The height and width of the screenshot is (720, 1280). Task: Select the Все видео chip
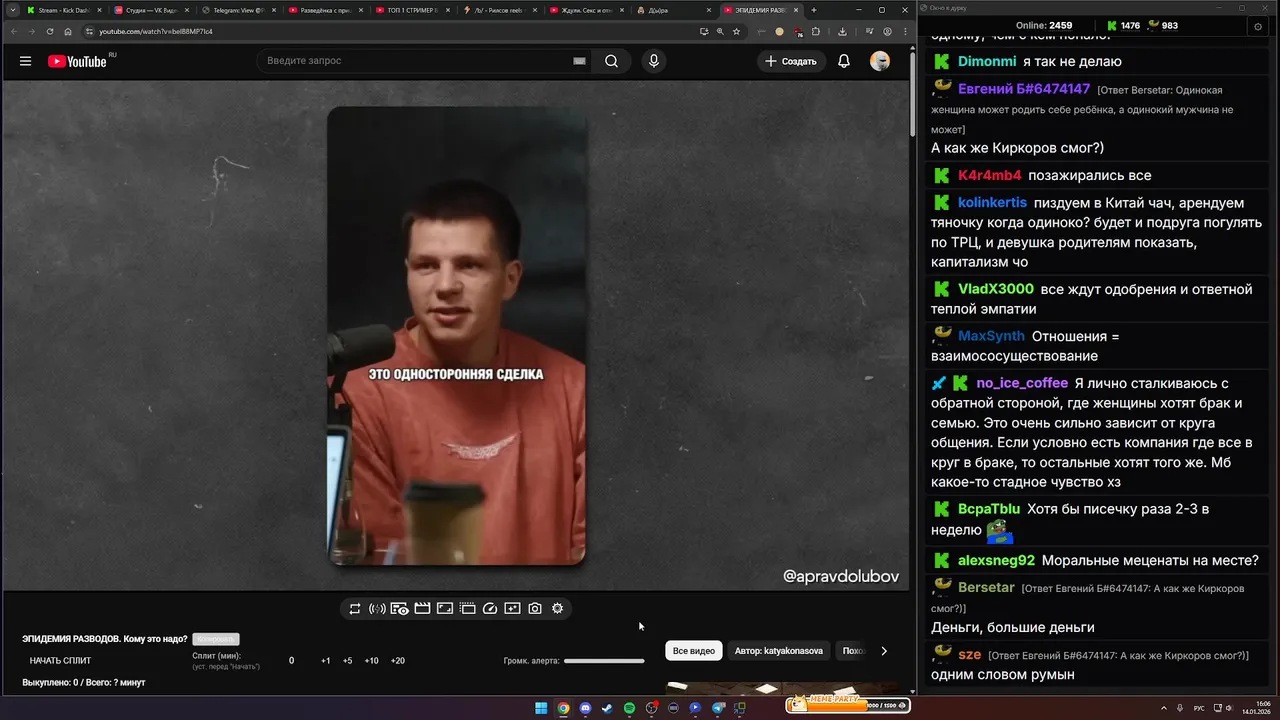pyautogui.click(x=694, y=651)
